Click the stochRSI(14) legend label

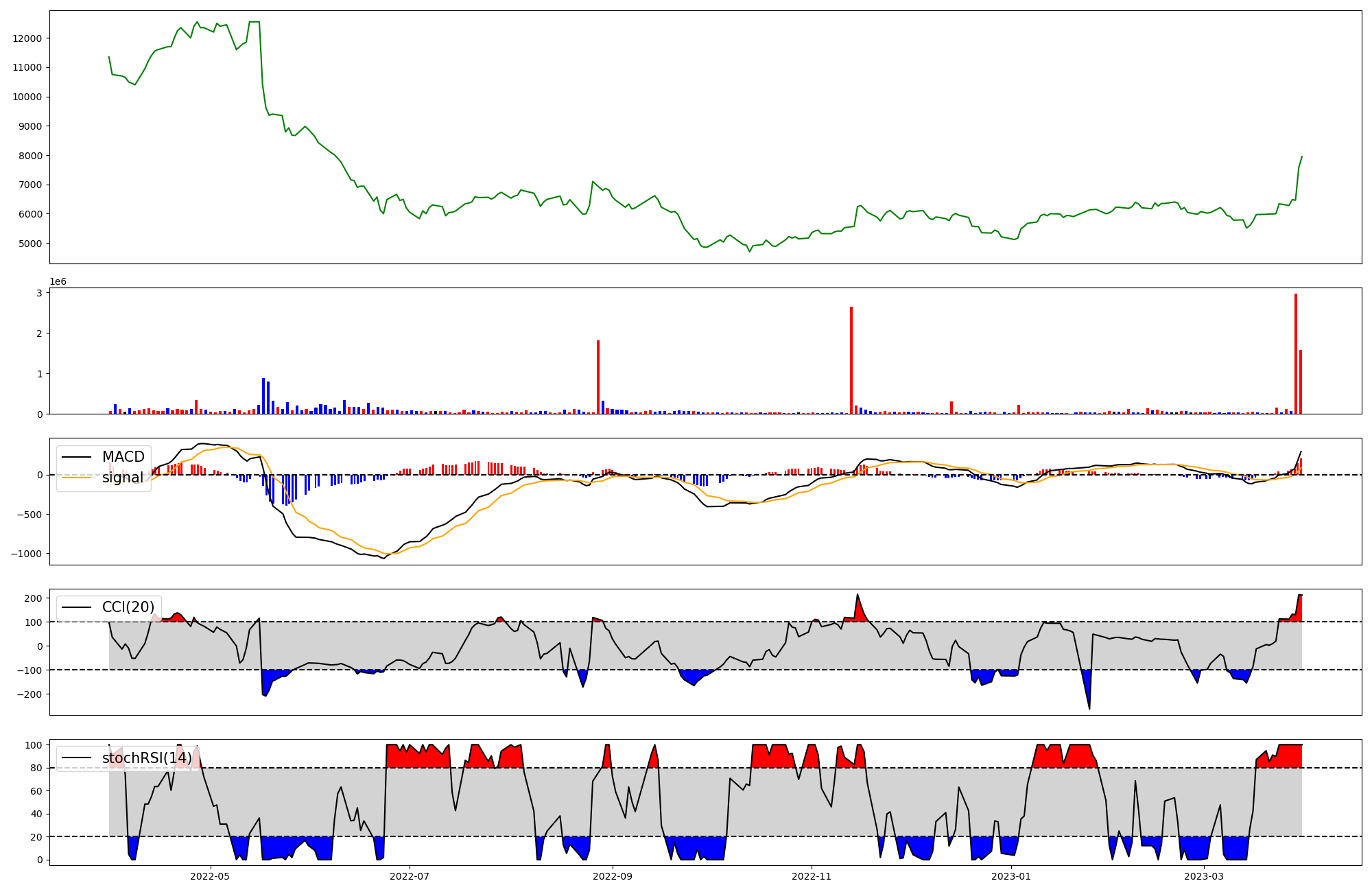tap(146, 758)
